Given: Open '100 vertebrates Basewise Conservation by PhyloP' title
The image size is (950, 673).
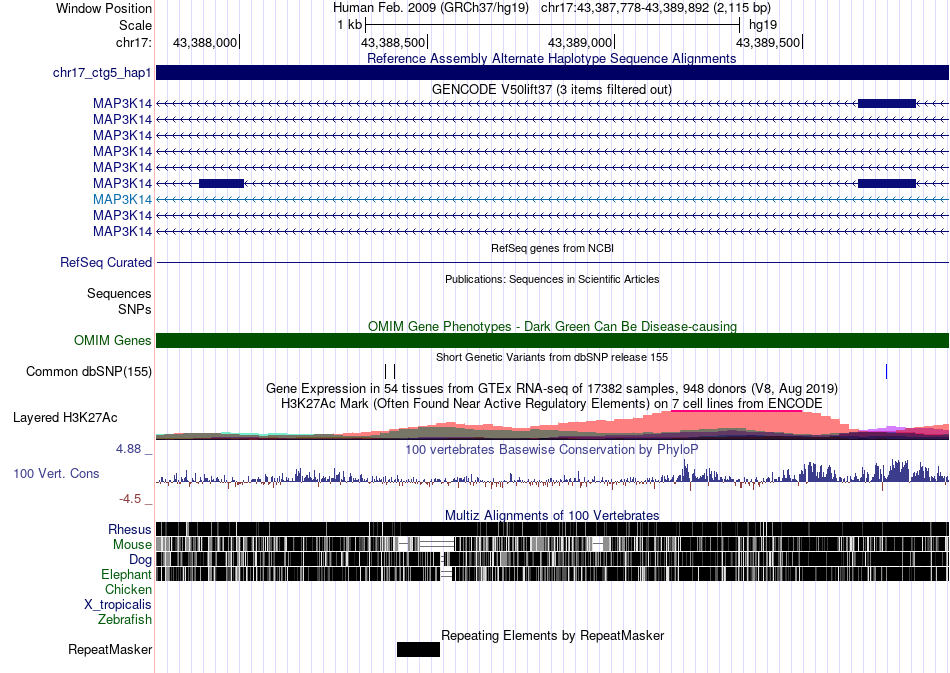Looking at the screenshot, I should [551, 449].
